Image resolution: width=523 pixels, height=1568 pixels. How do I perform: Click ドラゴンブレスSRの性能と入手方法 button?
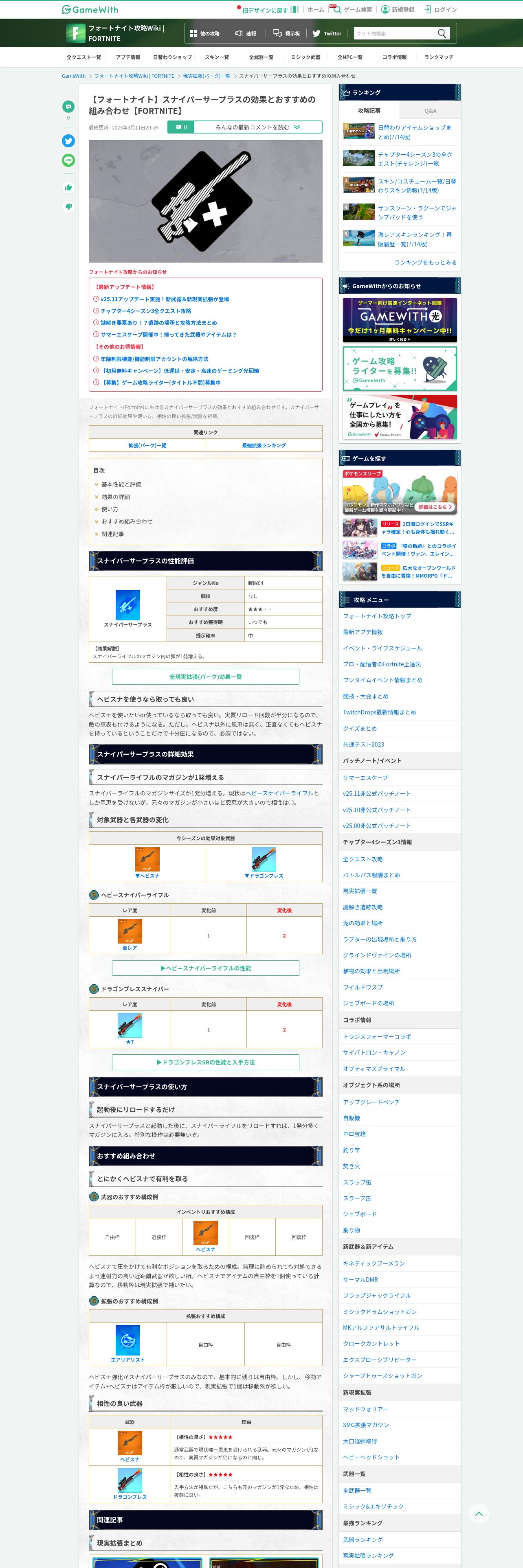click(205, 1062)
